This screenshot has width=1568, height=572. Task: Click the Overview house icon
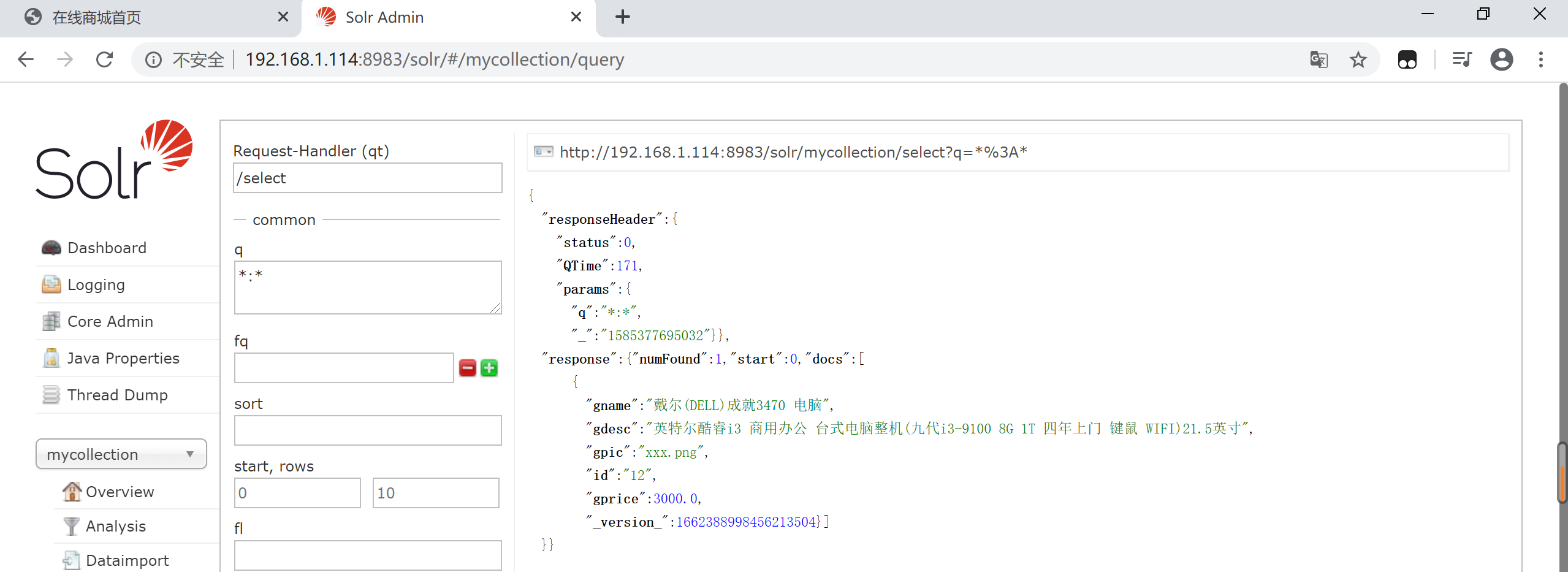click(x=72, y=491)
